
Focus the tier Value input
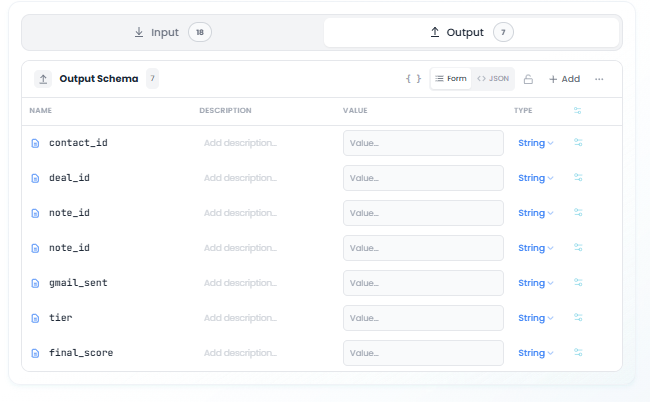click(423, 318)
